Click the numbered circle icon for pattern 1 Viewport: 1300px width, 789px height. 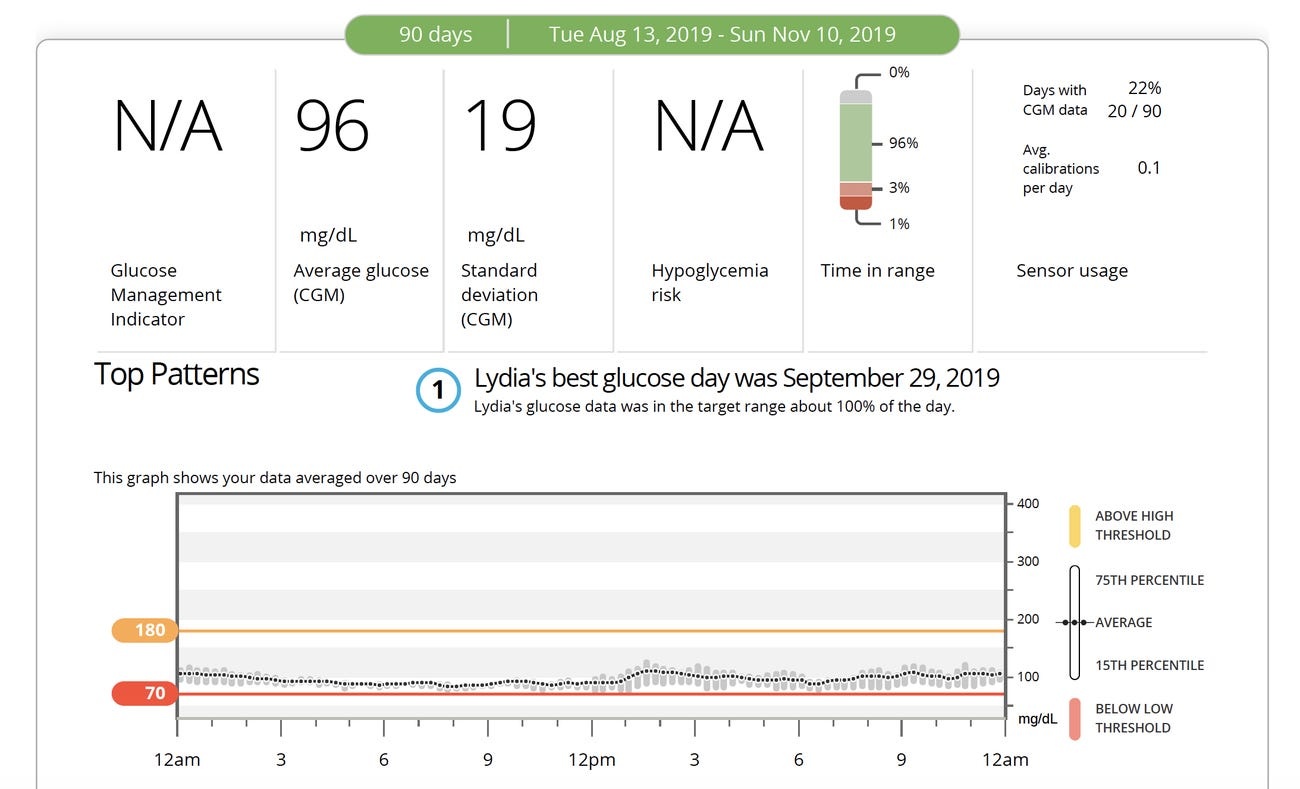click(437, 391)
